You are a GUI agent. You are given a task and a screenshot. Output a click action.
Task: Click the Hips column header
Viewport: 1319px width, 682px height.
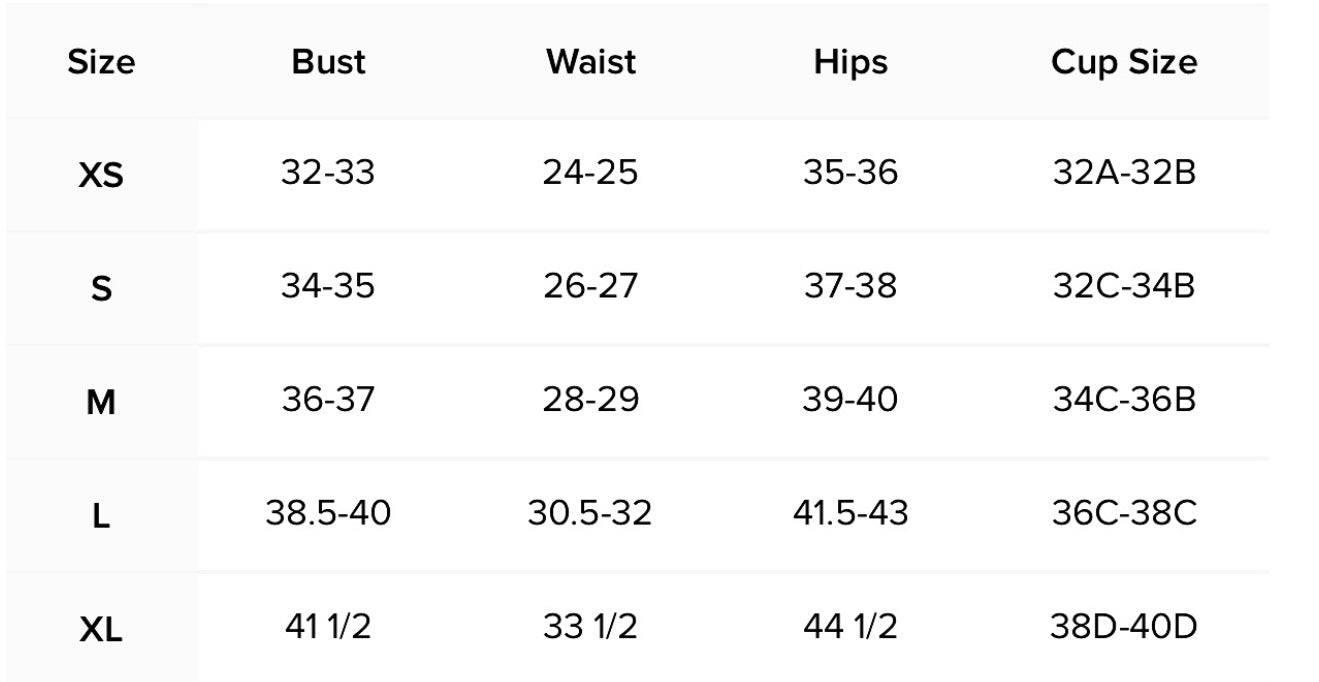pyautogui.click(x=850, y=62)
